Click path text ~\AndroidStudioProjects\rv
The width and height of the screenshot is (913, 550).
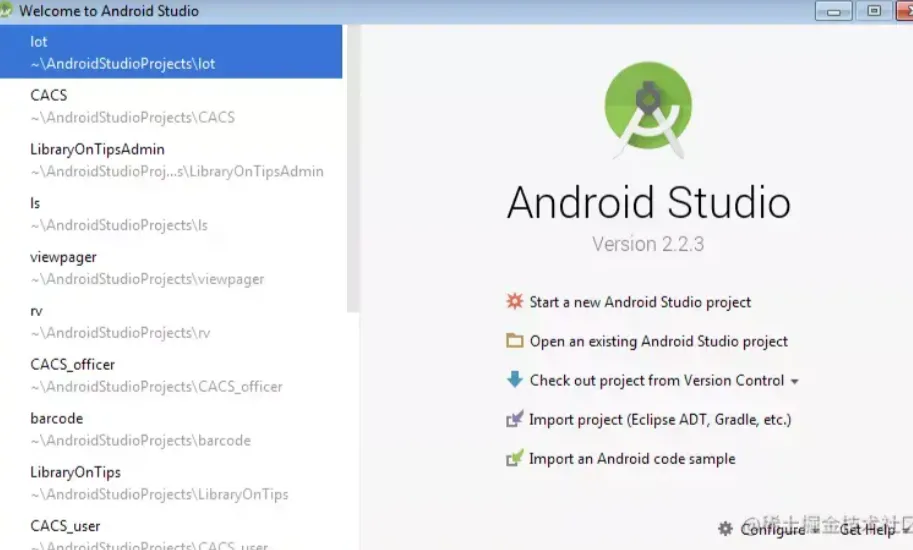coord(120,332)
